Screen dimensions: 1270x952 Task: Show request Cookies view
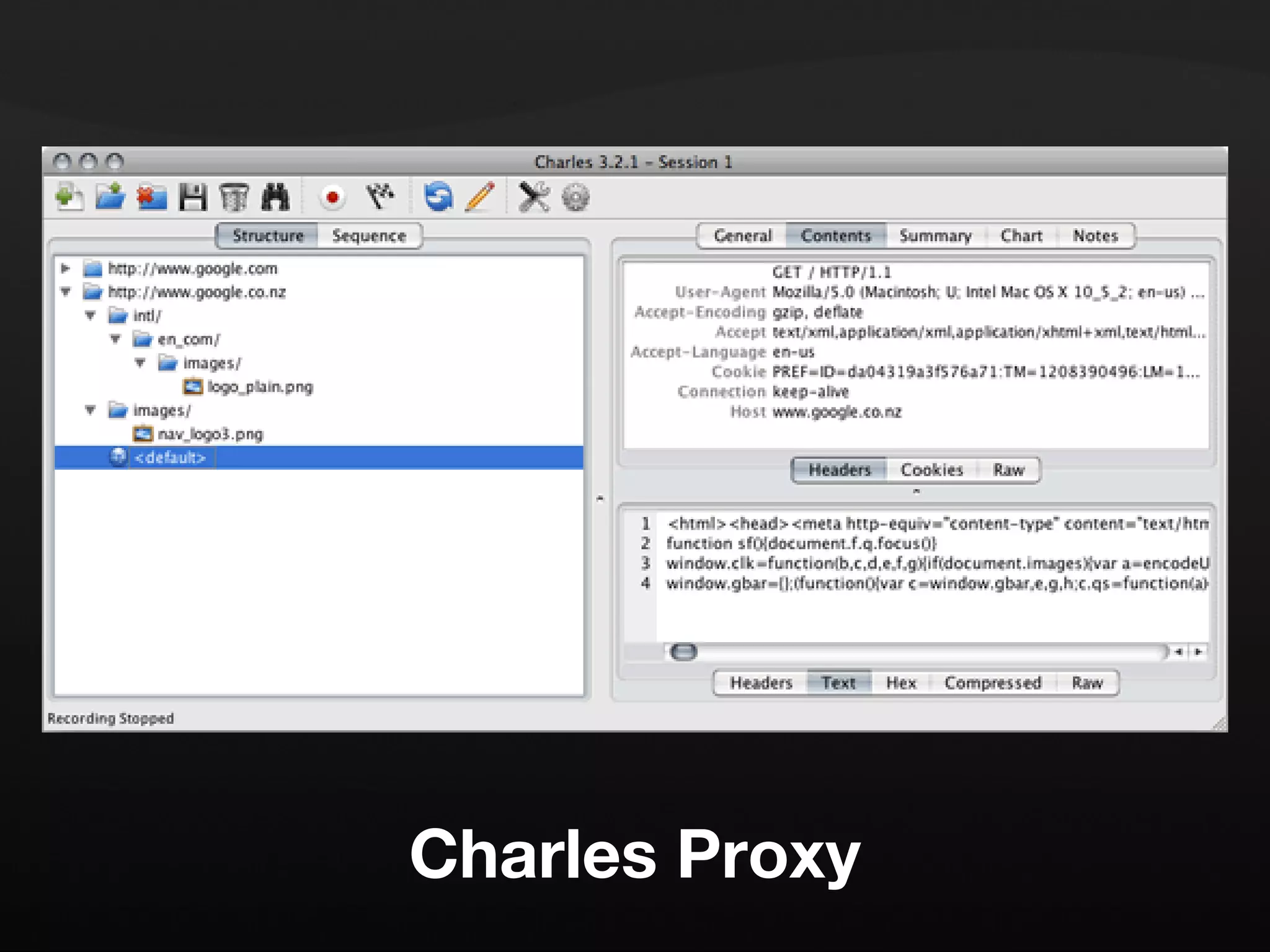click(932, 470)
